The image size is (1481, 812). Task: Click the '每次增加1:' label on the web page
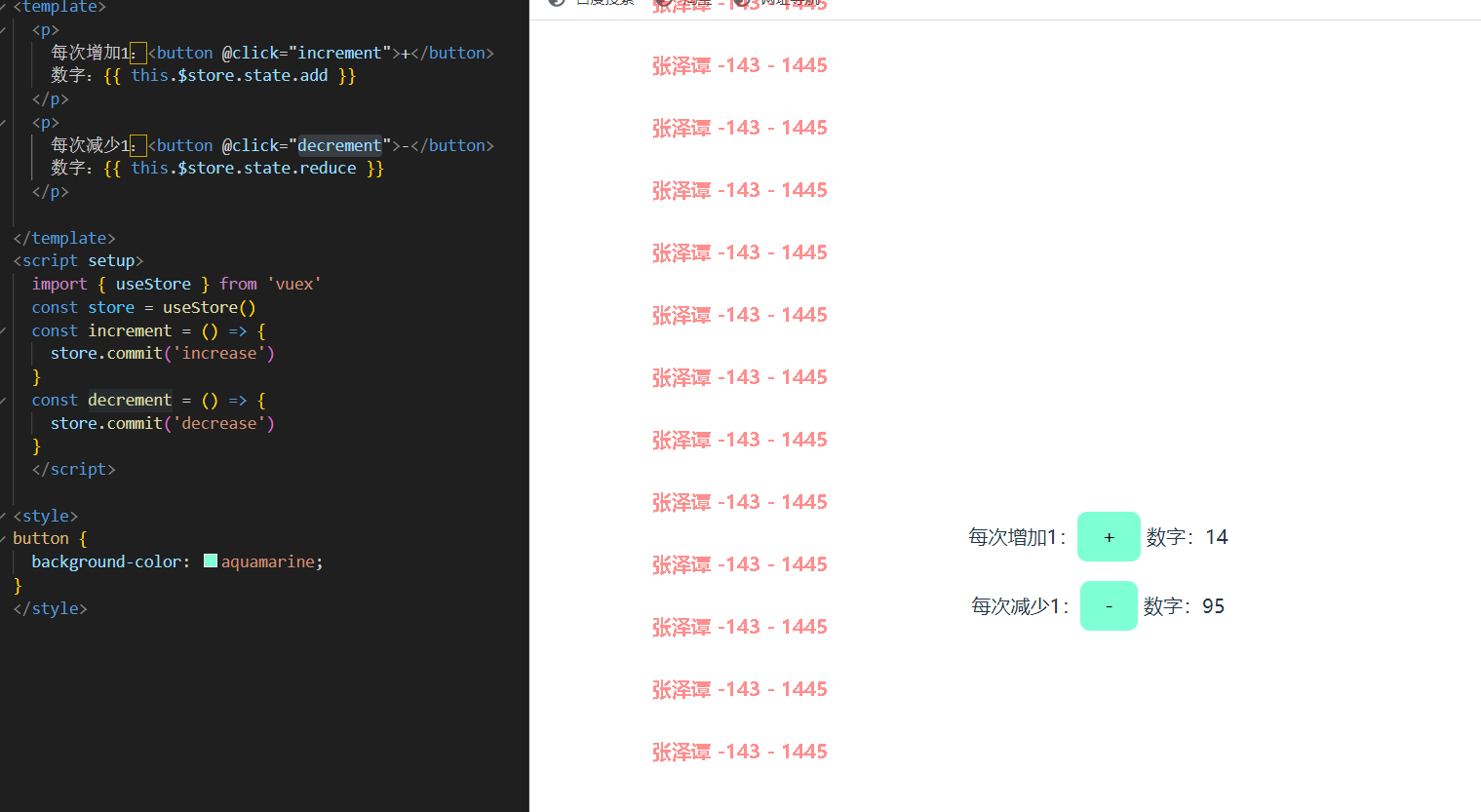[x=1017, y=537]
